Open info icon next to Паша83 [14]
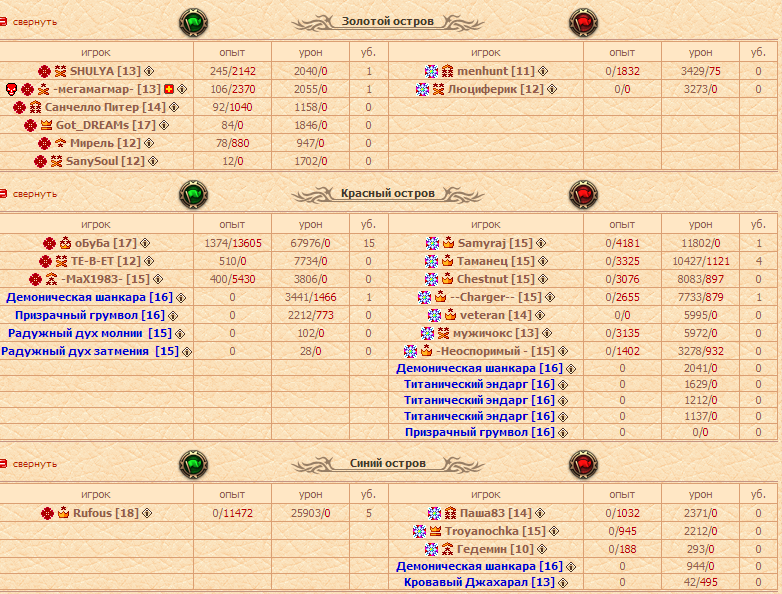This screenshot has width=782, height=594. 540,513
